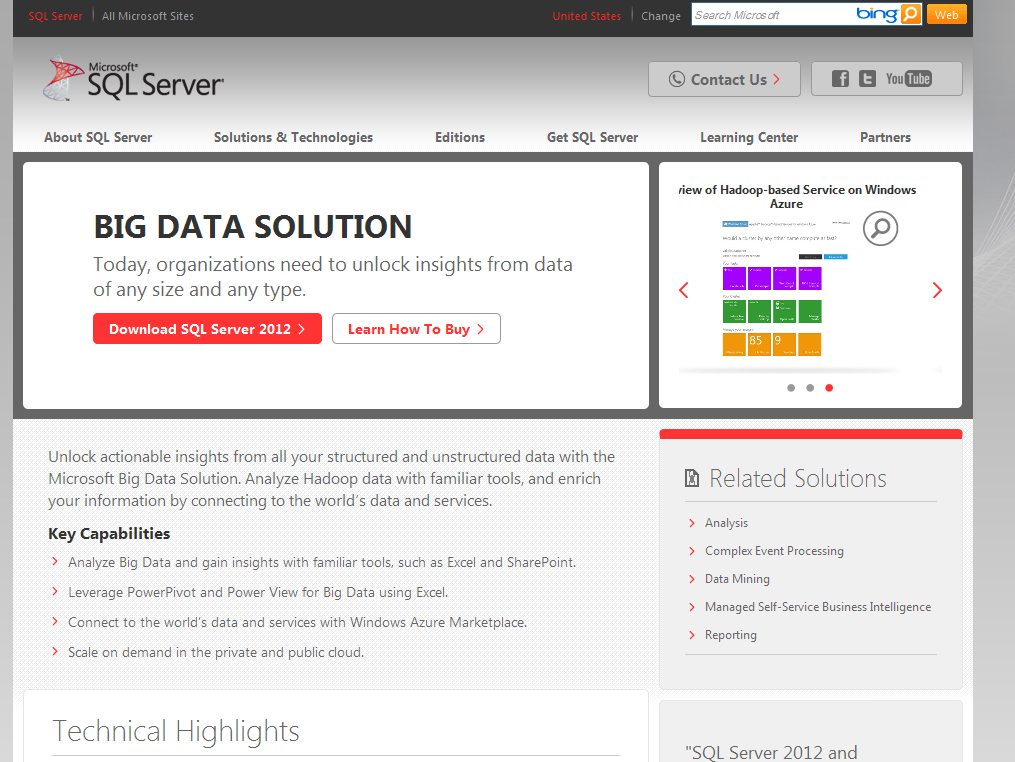Go to previous slide with left arrow
This screenshot has height=762, width=1015.
coord(684,290)
